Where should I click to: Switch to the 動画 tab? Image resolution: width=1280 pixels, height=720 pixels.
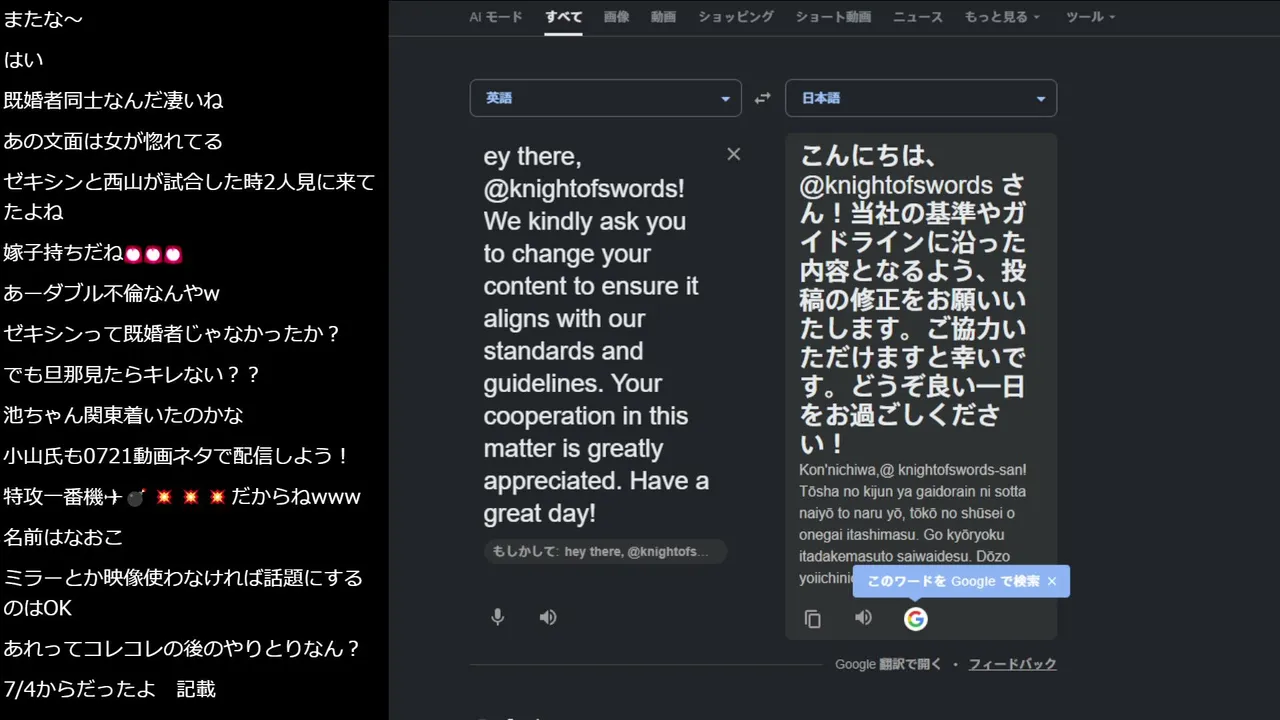663,17
